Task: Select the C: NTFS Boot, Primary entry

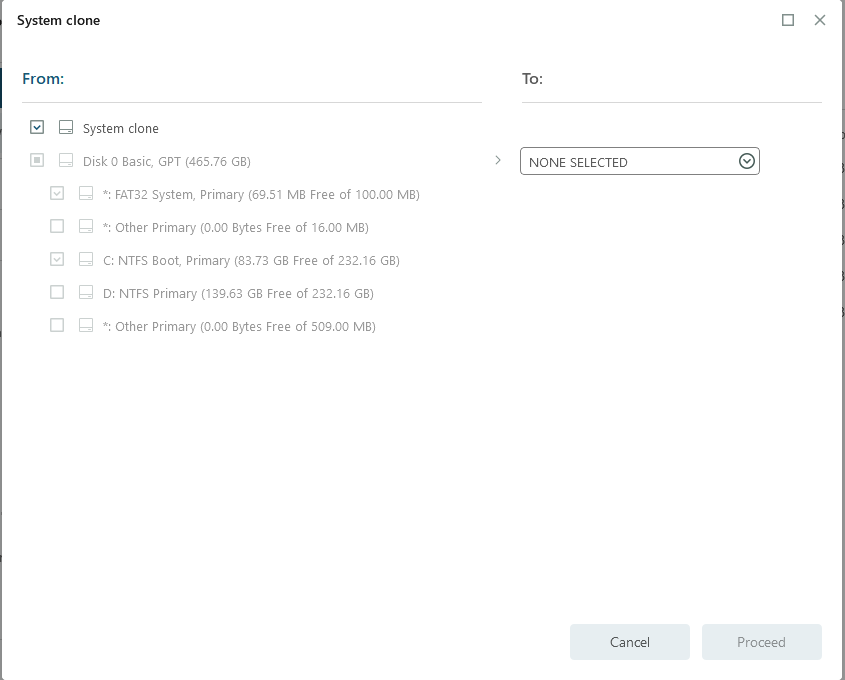Action: [x=251, y=260]
